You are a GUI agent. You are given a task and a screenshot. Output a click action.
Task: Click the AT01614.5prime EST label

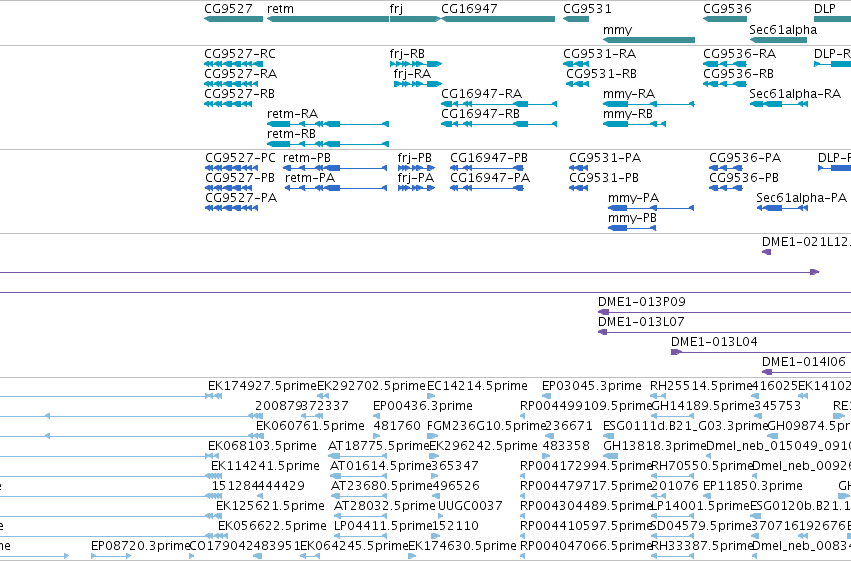tap(380, 466)
